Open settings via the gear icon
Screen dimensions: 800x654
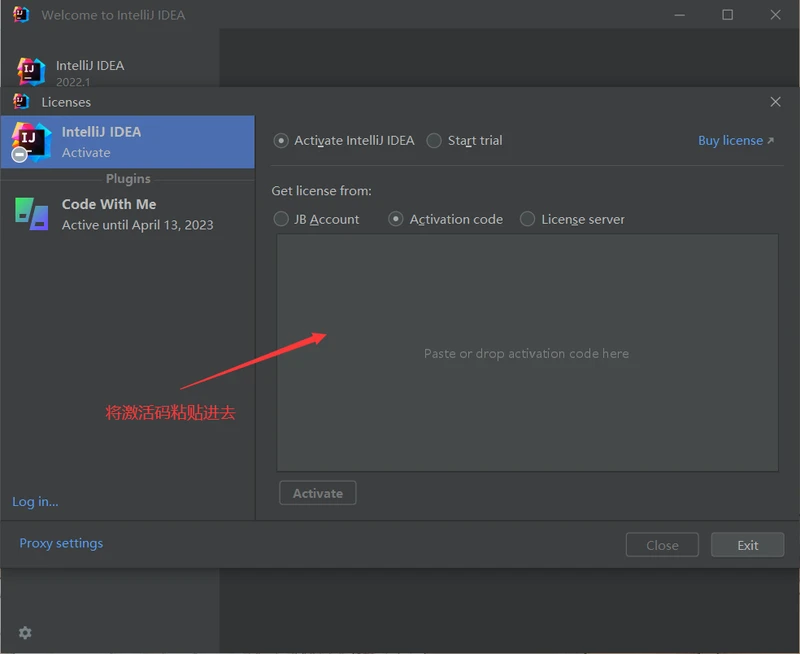(x=25, y=633)
